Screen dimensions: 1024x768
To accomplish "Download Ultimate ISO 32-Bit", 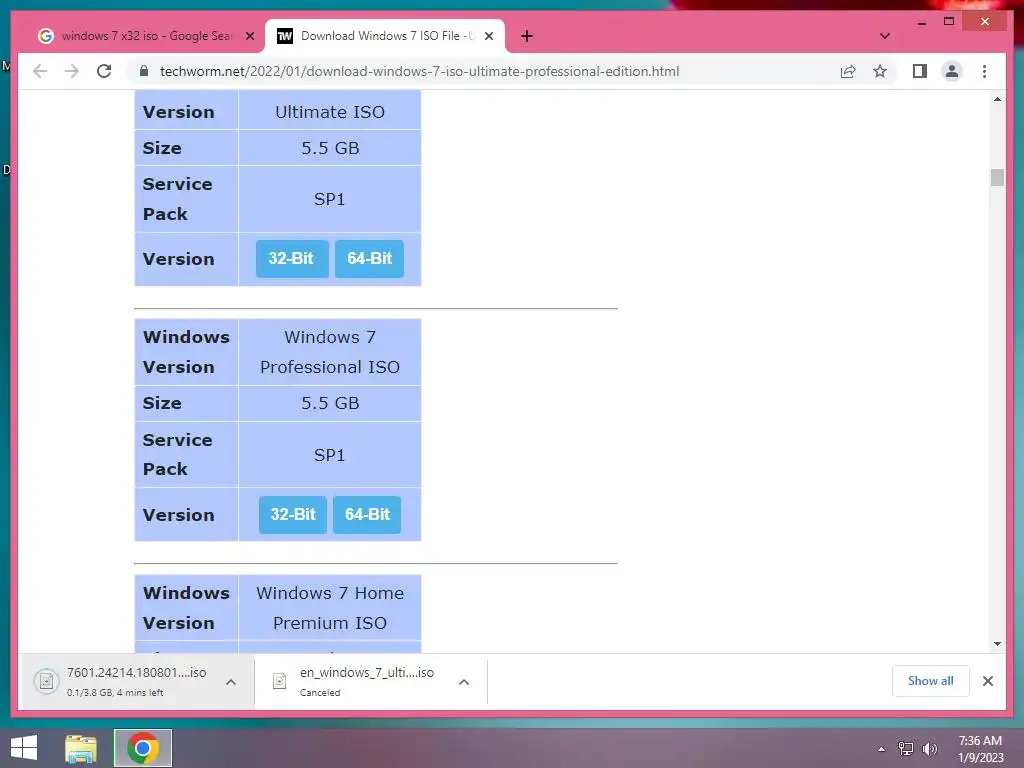I will click(x=292, y=259).
